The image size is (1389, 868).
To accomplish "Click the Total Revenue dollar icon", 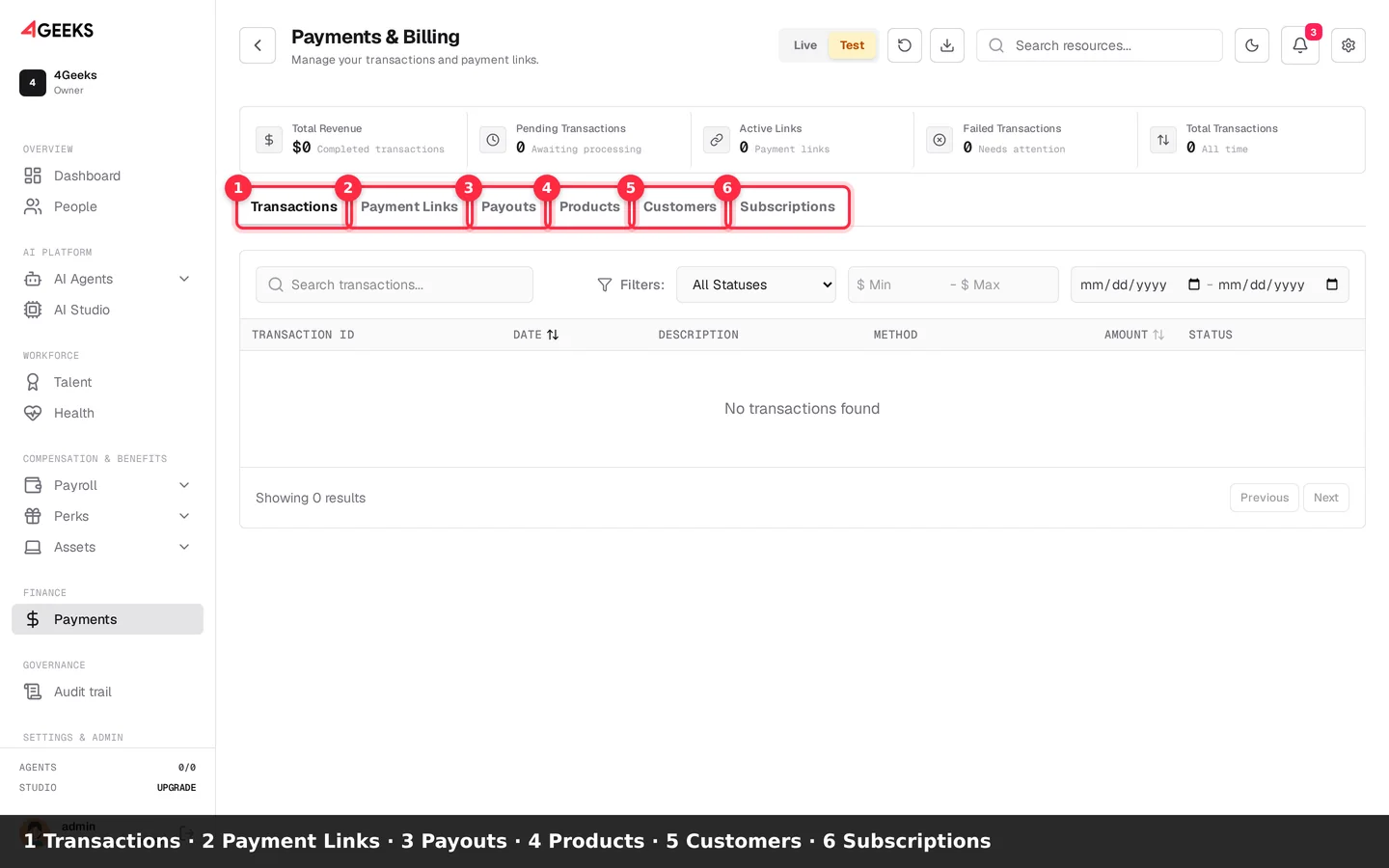I will (x=269, y=140).
